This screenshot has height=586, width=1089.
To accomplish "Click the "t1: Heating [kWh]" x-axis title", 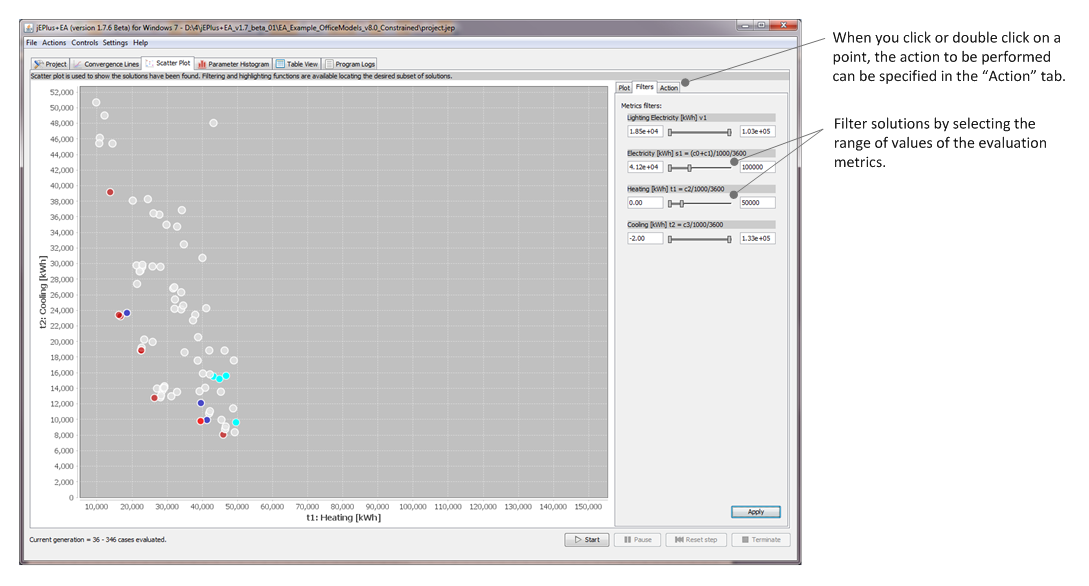I will click(x=344, y=518).
